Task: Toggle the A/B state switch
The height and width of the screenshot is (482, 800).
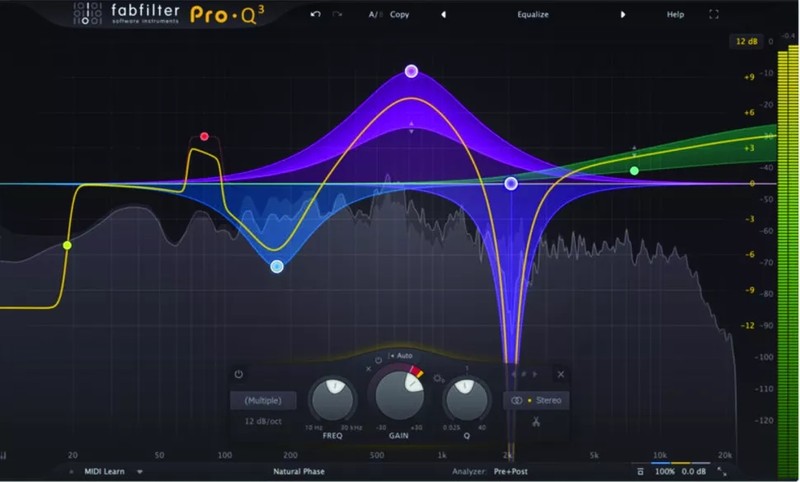Action: coord(376,14)
